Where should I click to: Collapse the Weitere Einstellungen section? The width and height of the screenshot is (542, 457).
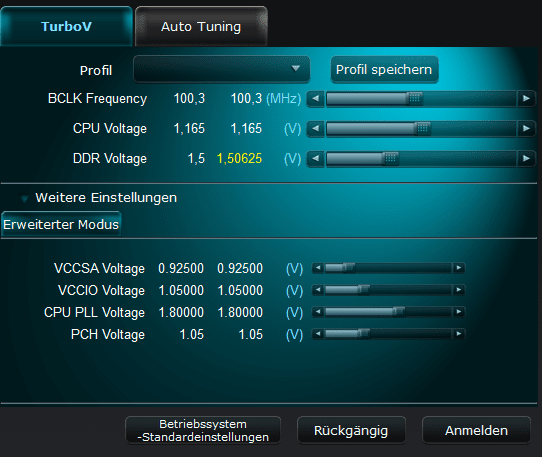(x=24, y=198)
